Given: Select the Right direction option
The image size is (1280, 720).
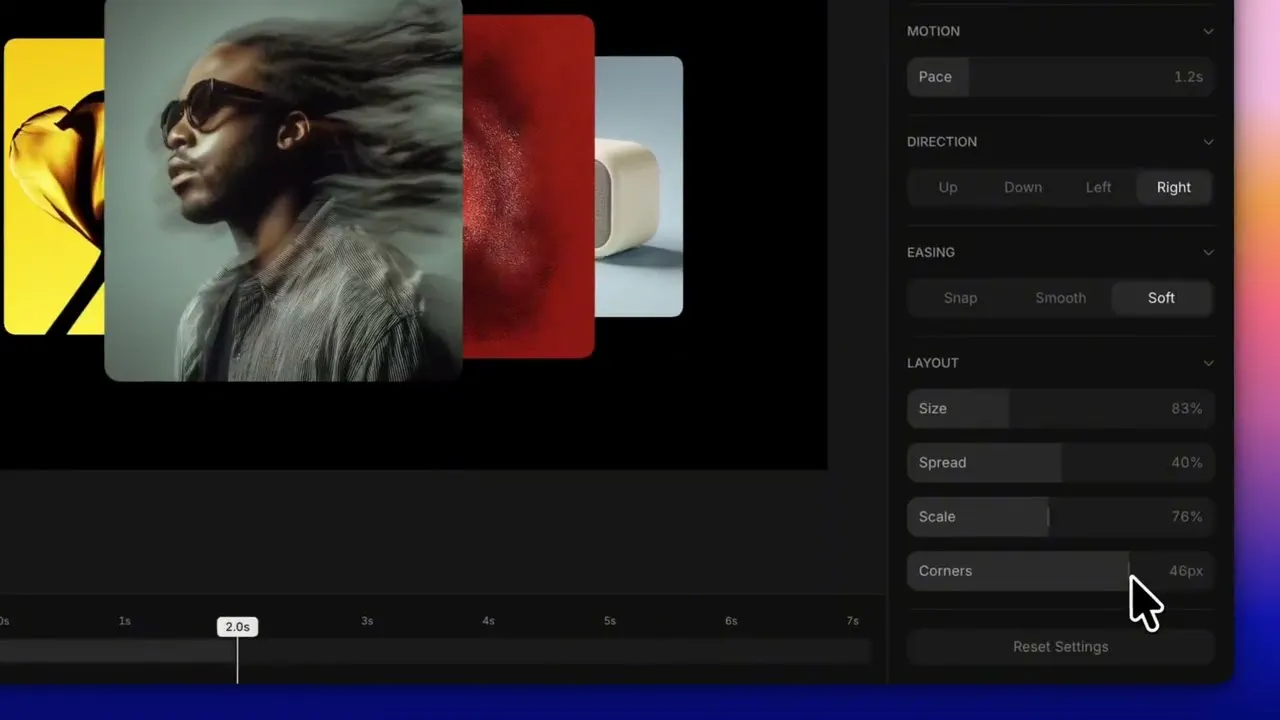Looking at the screenshot, I should point(1174,187).
